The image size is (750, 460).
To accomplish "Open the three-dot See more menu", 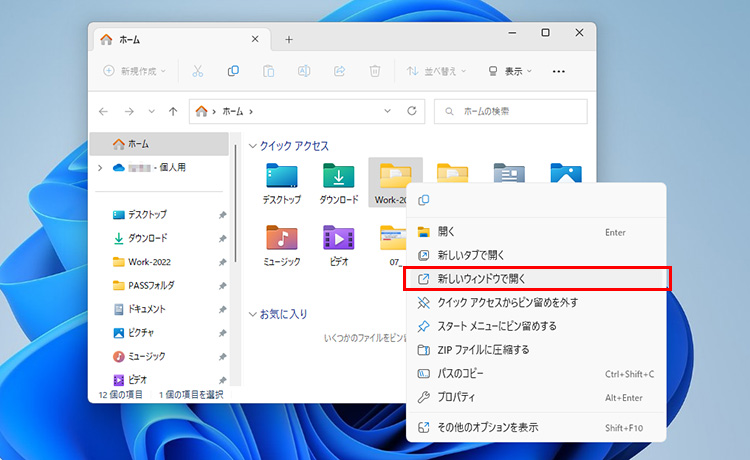I will pos(558,71).
